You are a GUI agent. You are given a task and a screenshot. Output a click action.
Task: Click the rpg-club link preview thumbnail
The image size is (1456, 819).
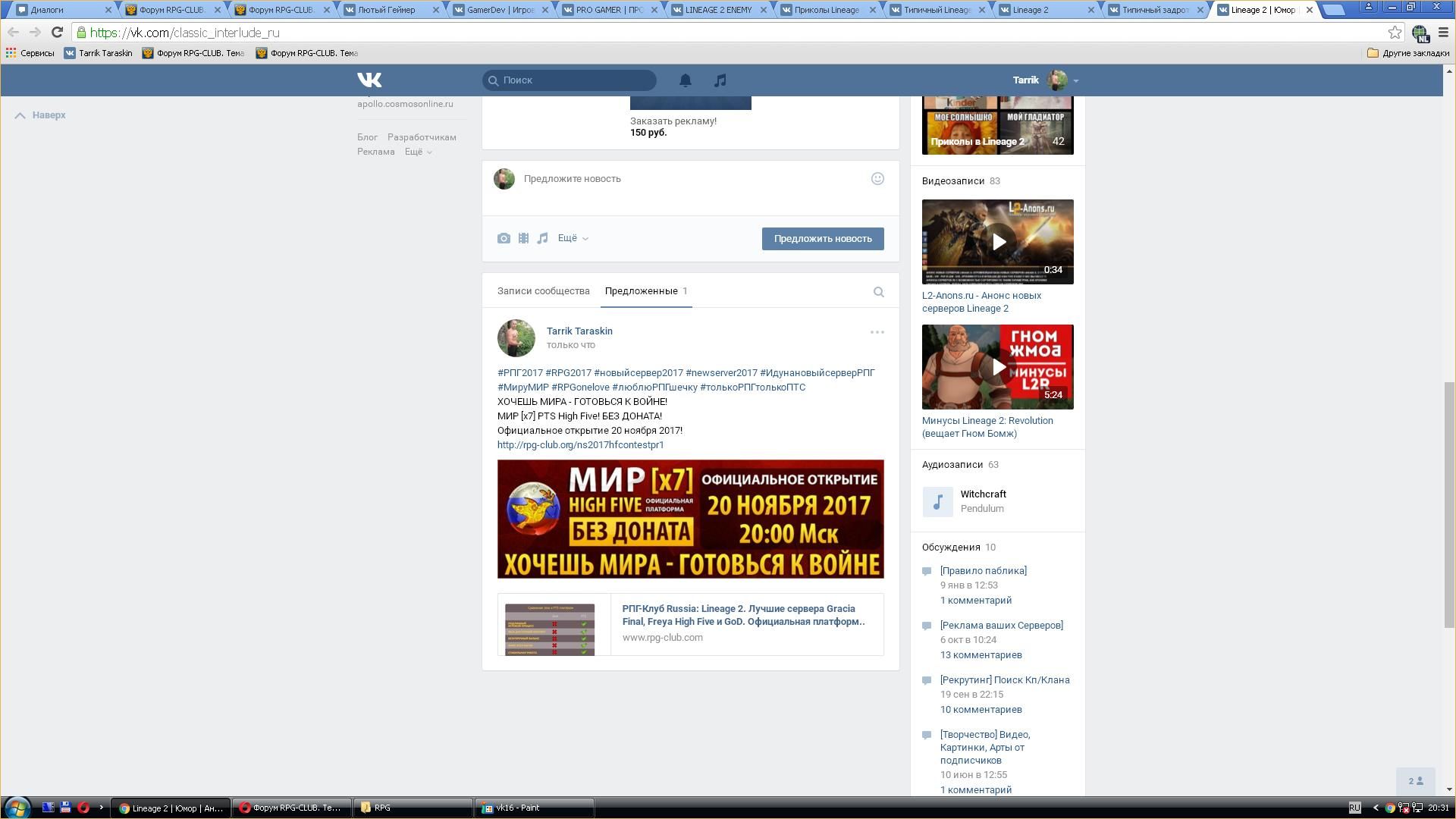pyautogui.click(x=550, y=629)
